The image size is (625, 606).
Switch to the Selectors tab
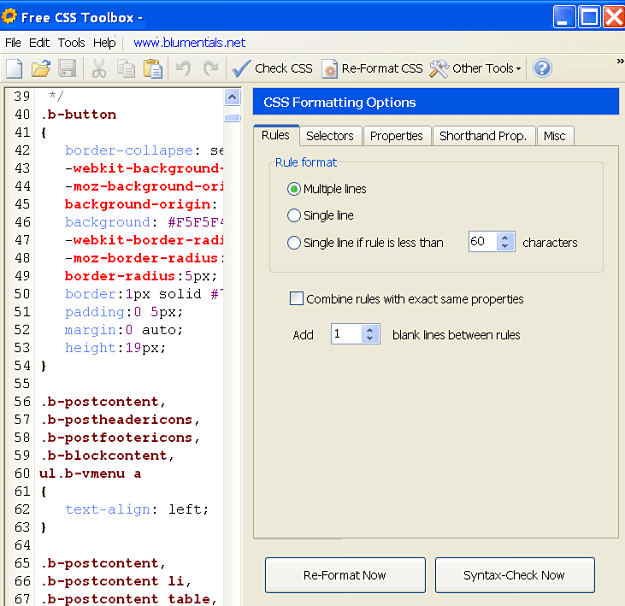coord(330,136)
